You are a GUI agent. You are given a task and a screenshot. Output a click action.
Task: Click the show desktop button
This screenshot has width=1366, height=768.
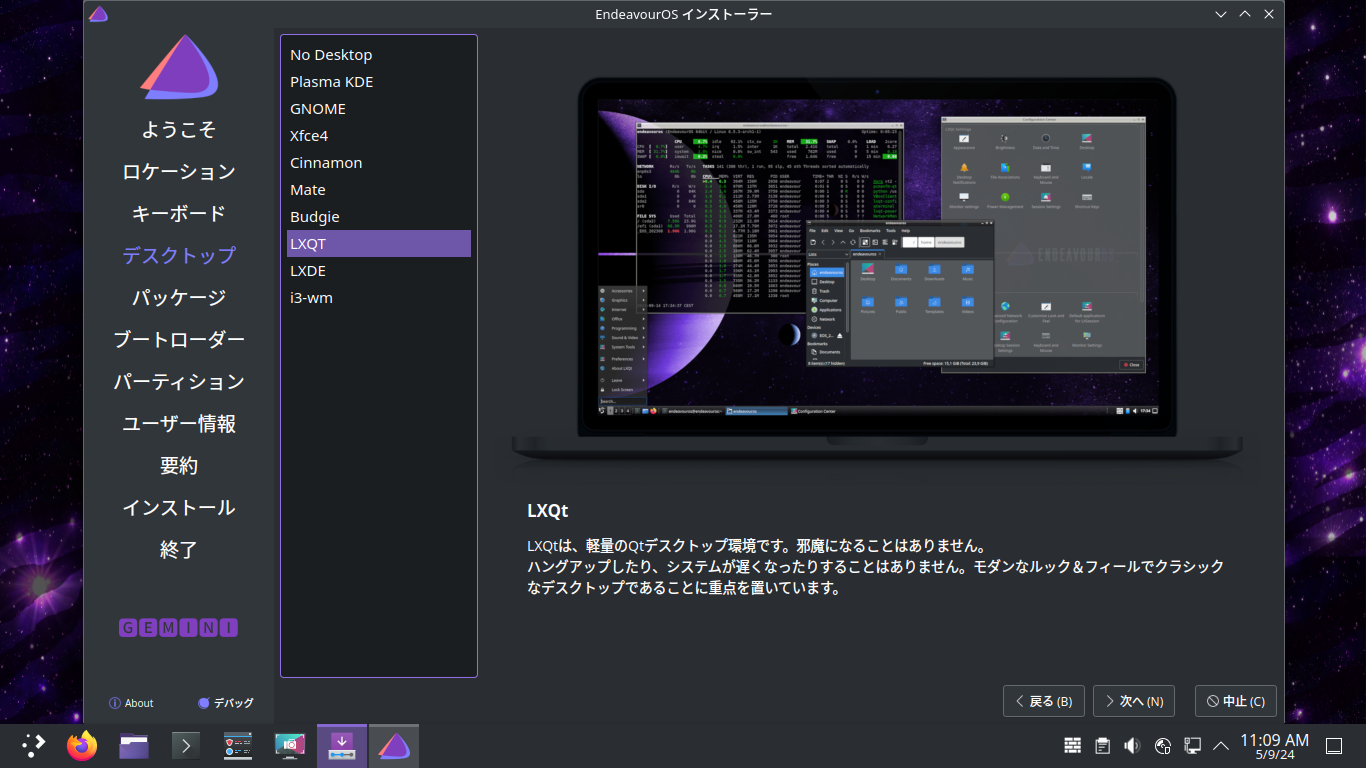coord(1334,745)
